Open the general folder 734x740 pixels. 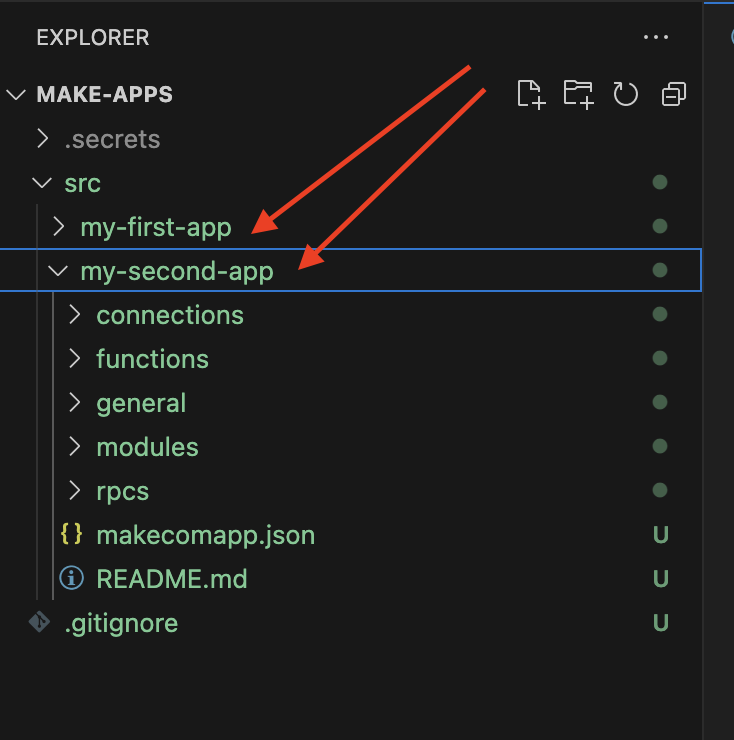(x=141, y=403)
